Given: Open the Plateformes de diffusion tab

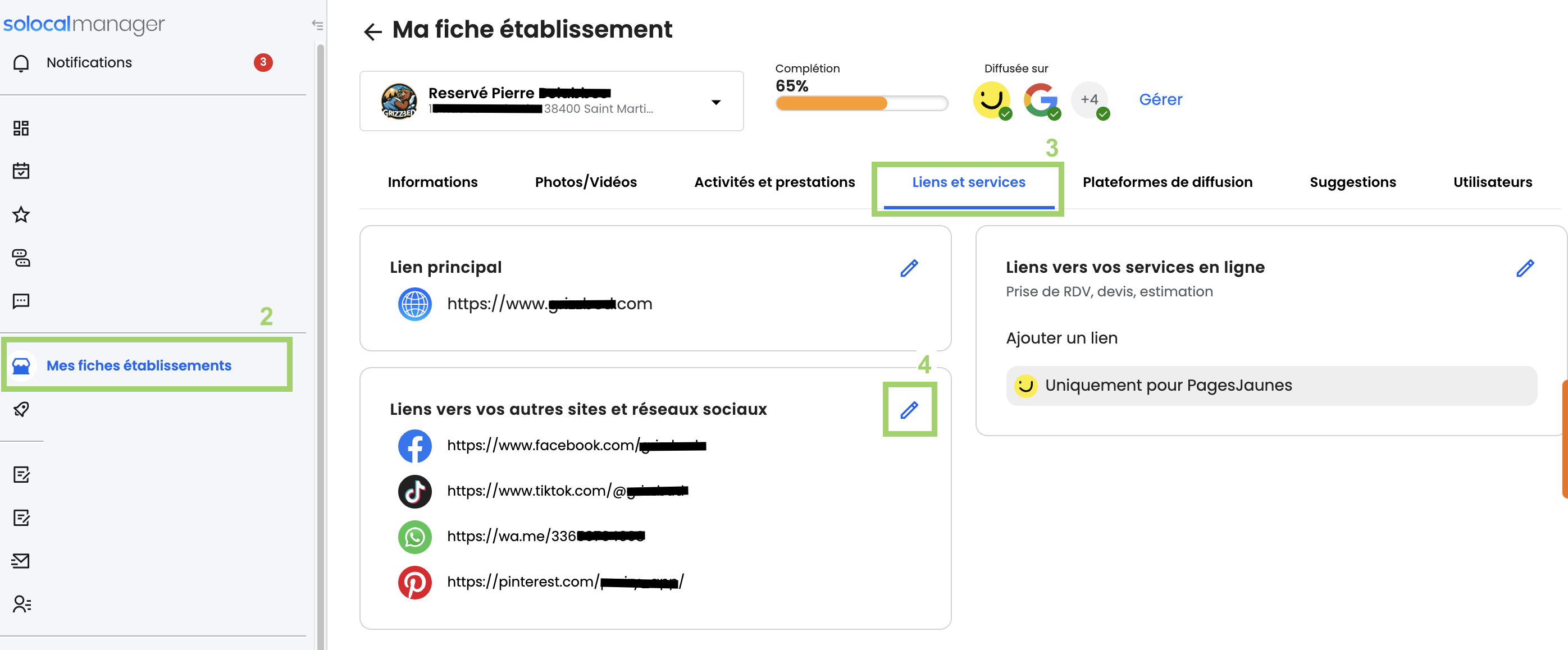Looking at the screenshot, I should tap(1167, 182).
